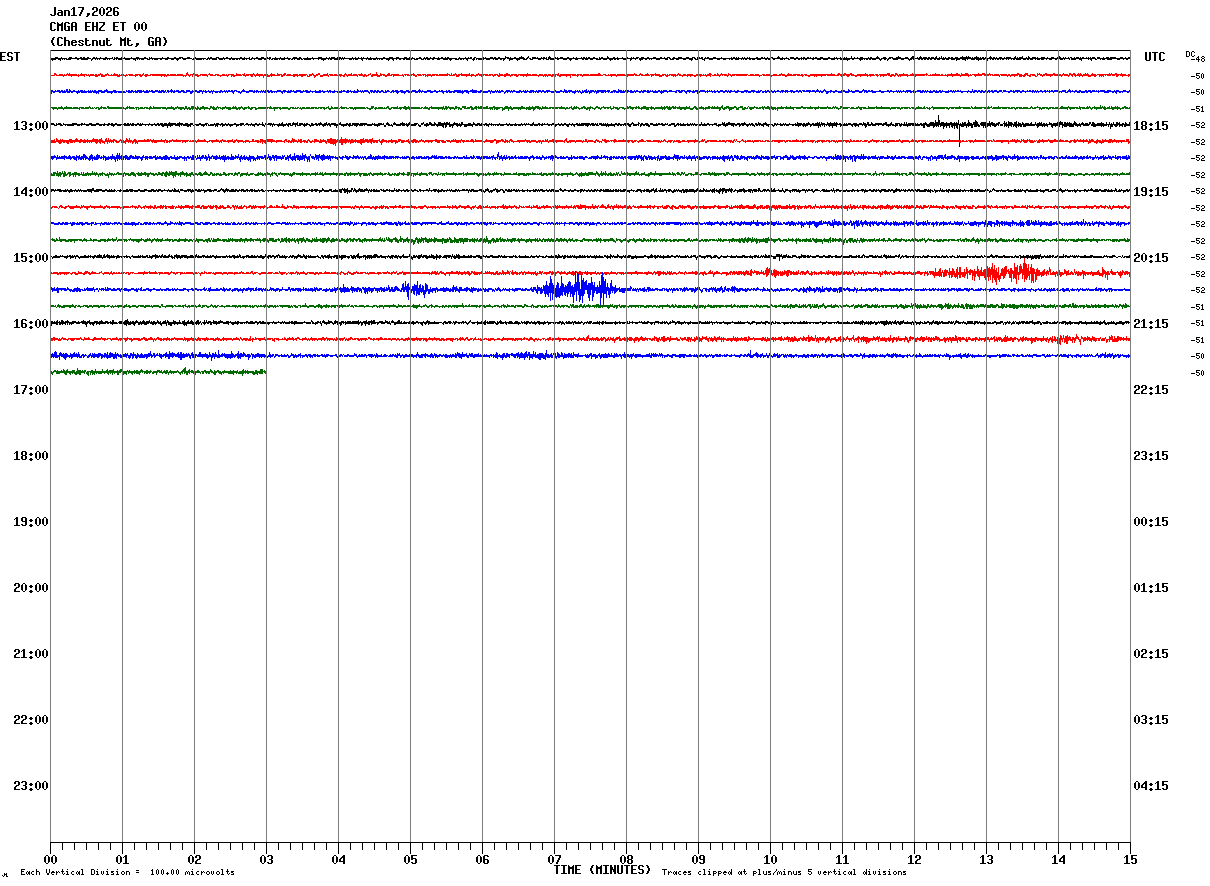Click the 02:15 UTC time label
1210x886 pixels.
[x=1151, y=654]
